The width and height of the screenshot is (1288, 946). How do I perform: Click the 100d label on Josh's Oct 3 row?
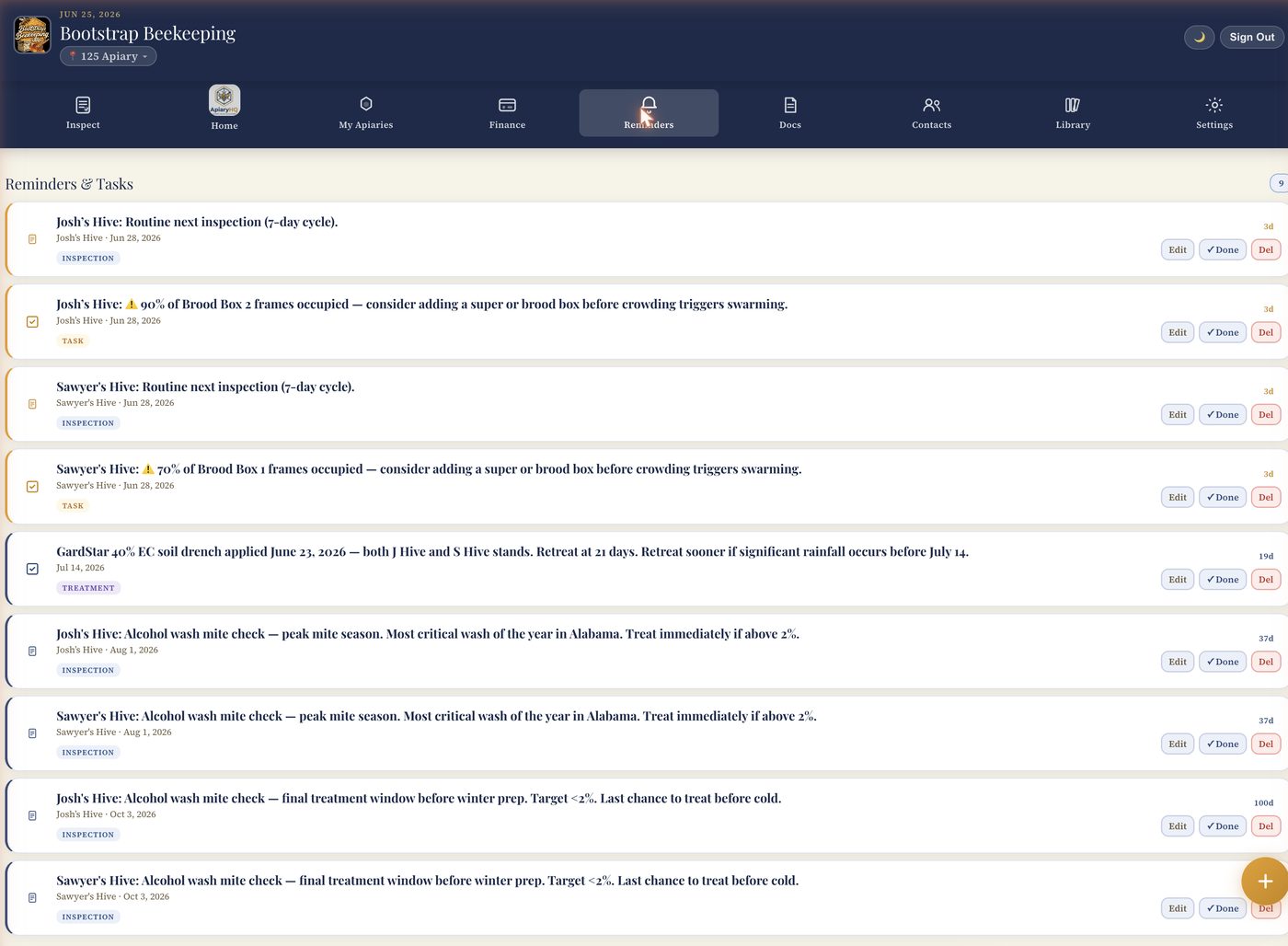1264,803
